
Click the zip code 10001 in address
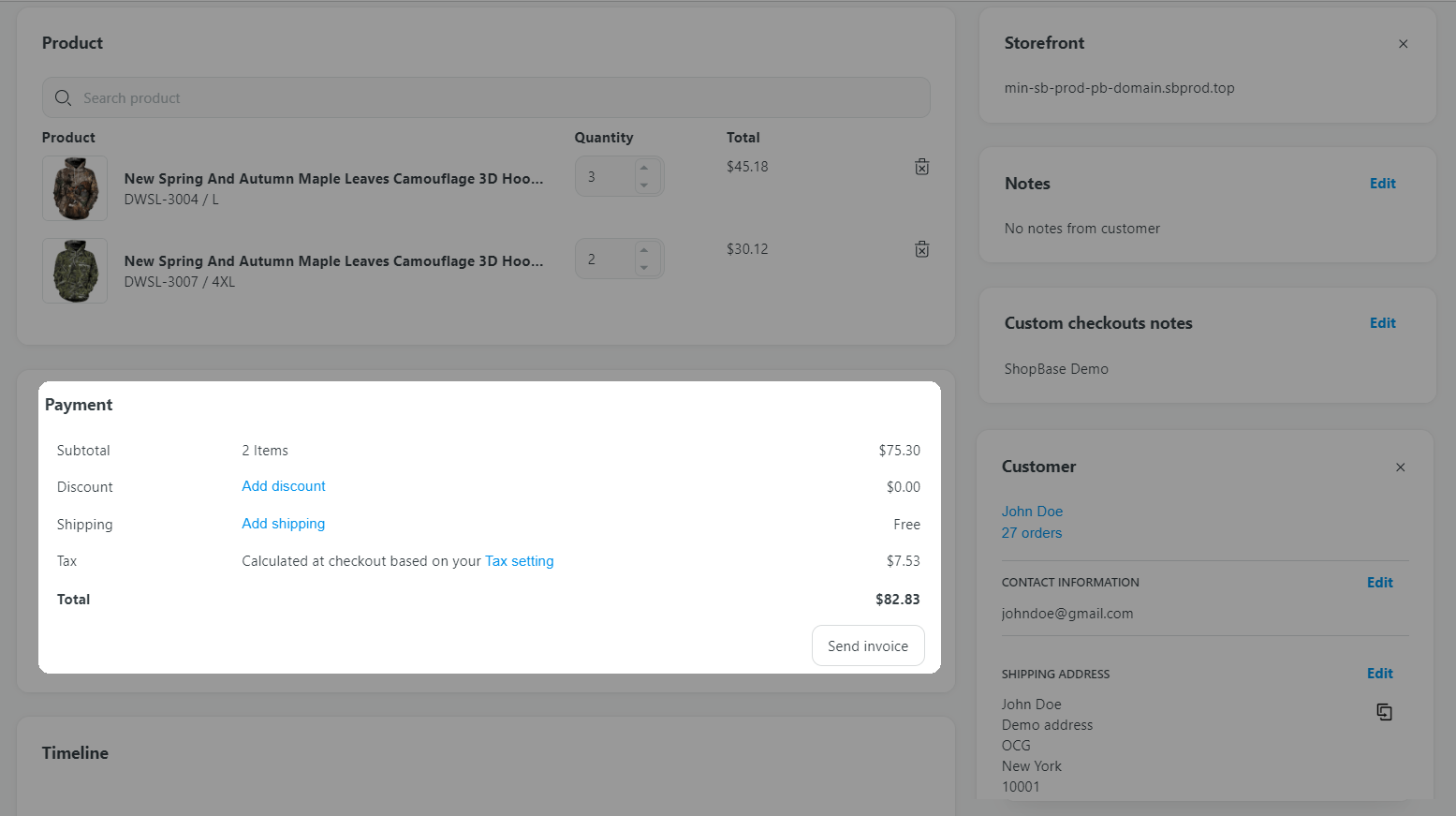[x=1021, y=787]
